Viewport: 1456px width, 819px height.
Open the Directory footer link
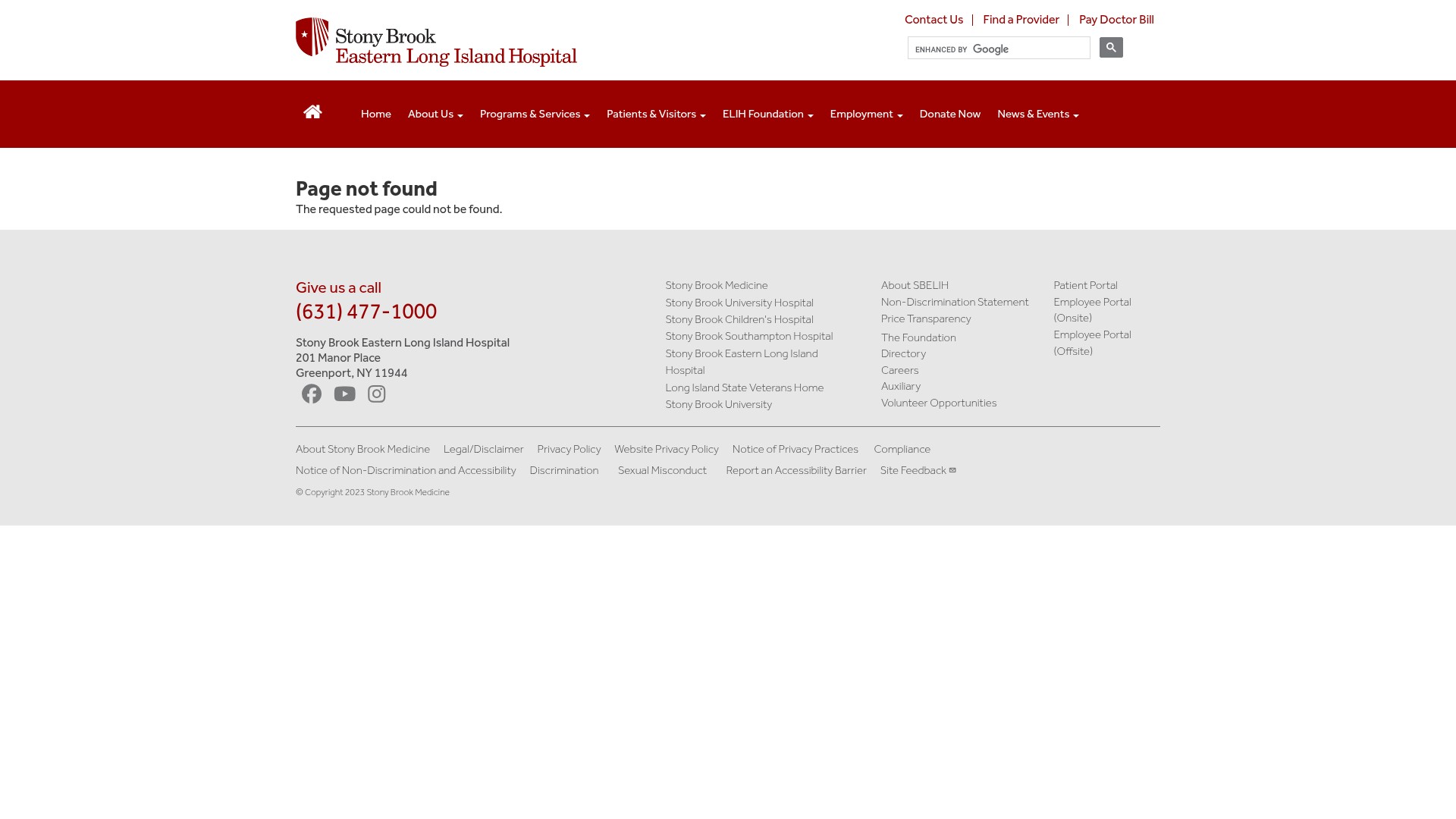[903, 353]
